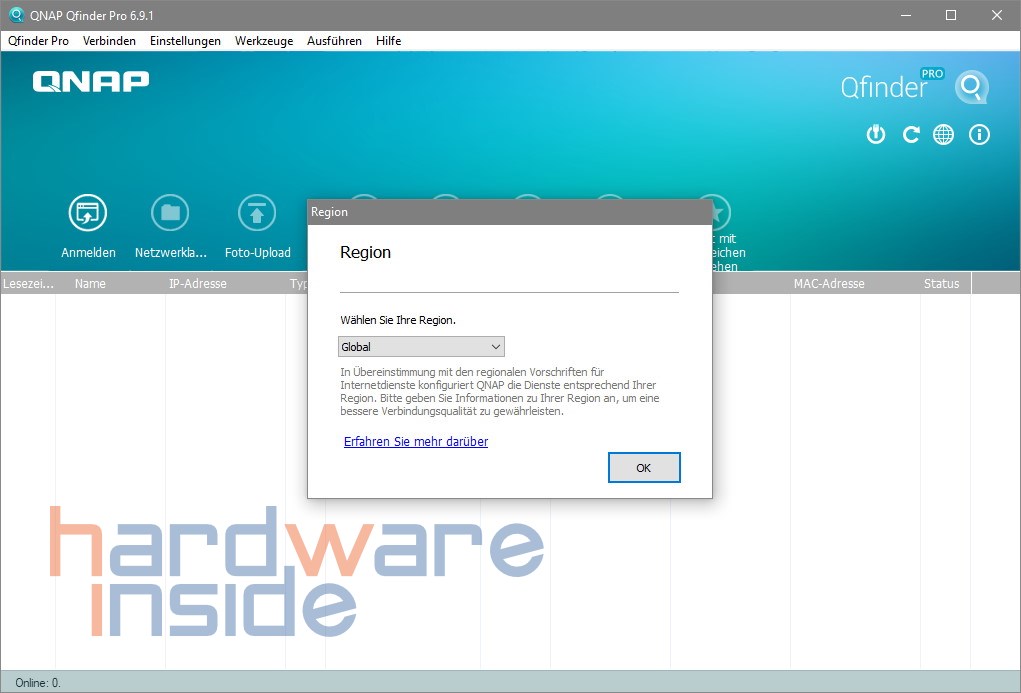The width and height of the screenshot is (1021, 693).
Task: Click the Qfinder Pro magnifier logo icon
Action: click(x=972, y=87)
